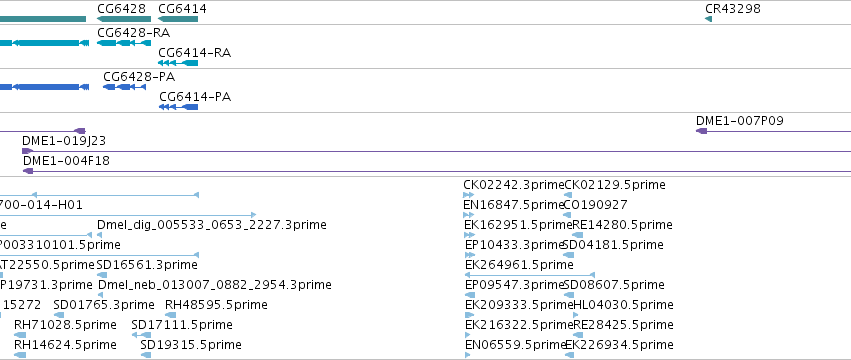Select the CG6414-RA transcript glyph
Screen dimensions: 851x360
pos(178,63)
